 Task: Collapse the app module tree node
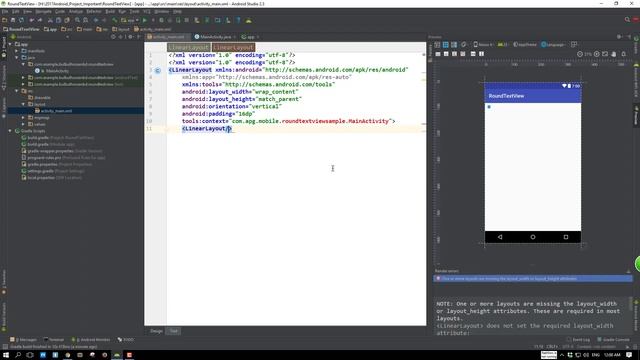[x=10, y=44]
